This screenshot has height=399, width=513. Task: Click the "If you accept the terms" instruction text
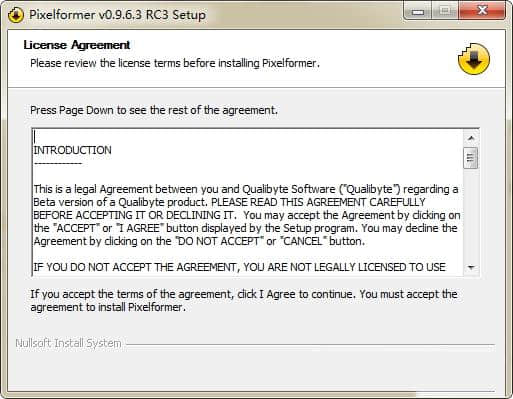[244, 300]
